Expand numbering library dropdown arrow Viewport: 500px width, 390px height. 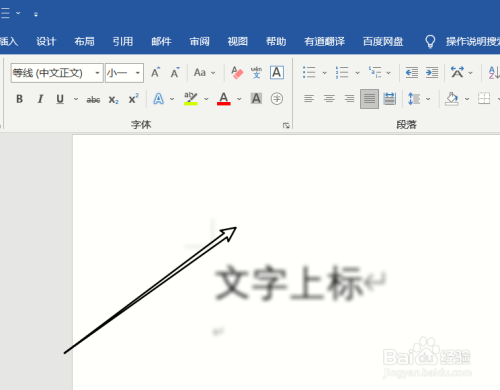pyautogui.click(x=357, y=73)
